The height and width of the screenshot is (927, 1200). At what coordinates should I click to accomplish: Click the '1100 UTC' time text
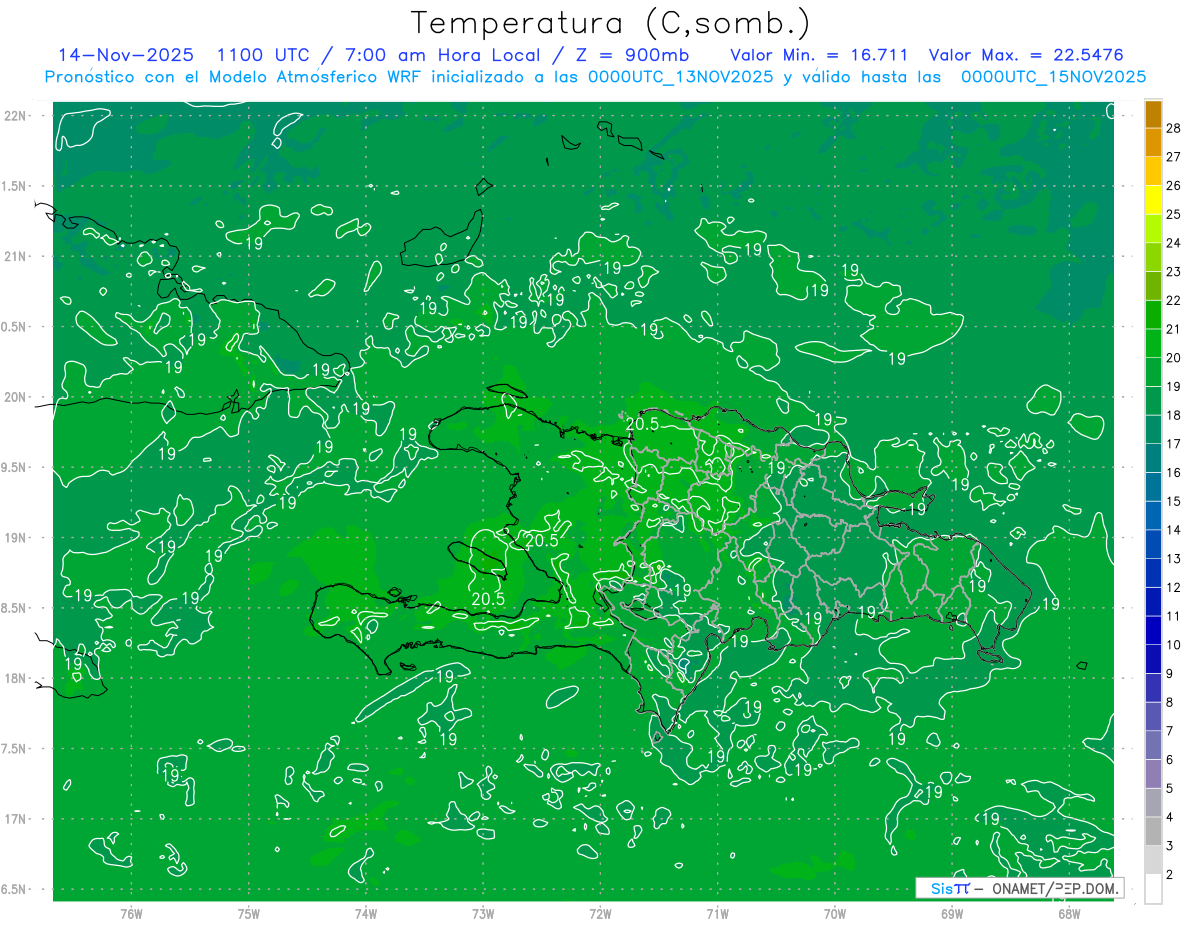point(264,55)
